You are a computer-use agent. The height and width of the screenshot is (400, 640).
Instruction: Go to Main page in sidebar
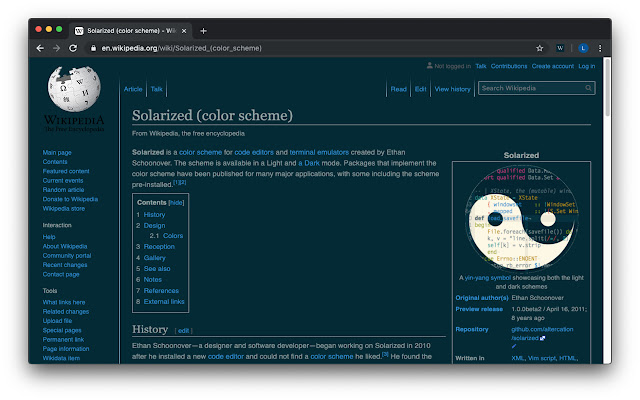57,153
